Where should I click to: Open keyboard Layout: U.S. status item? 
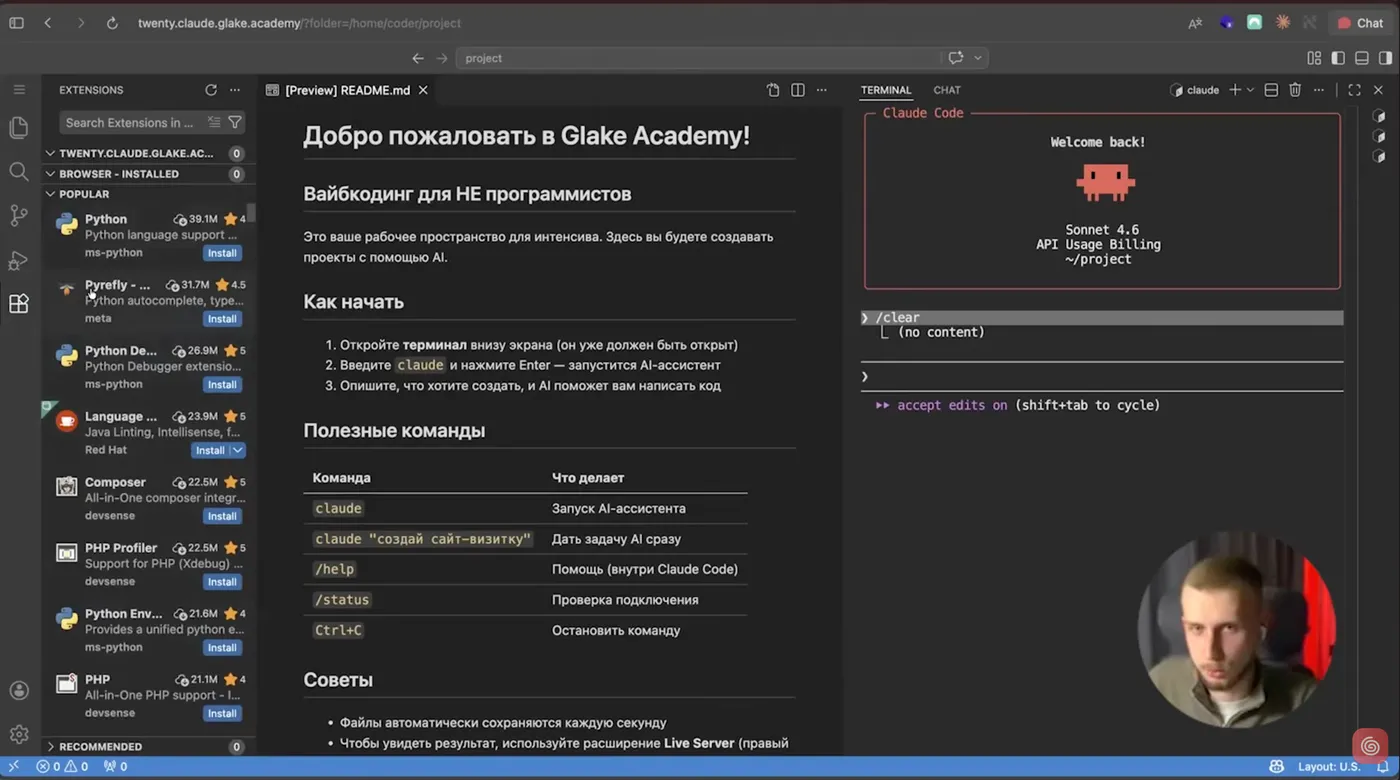coord(1329,767)
